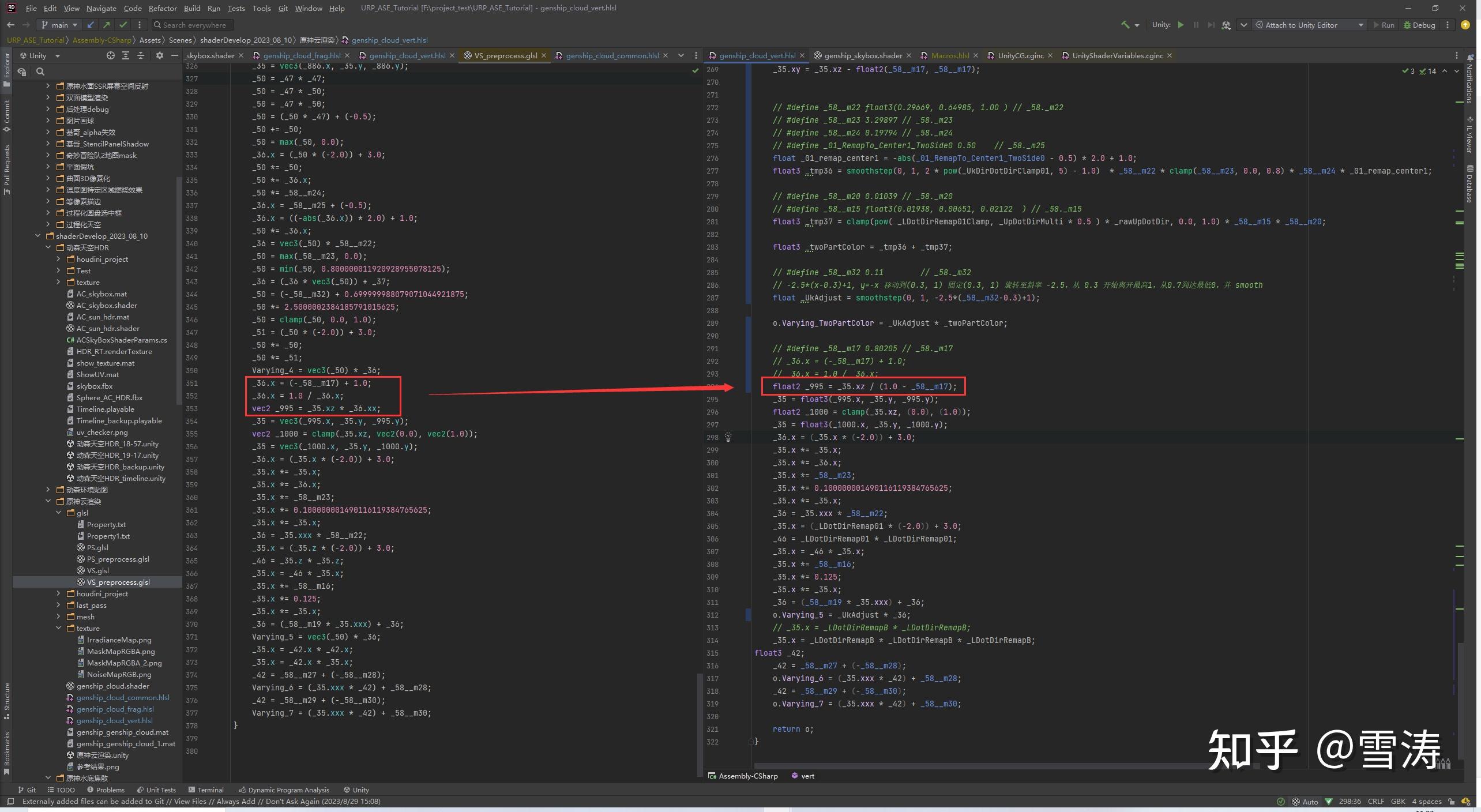1481x812 pixels.
Task: Open the Terminal tool window
Action: click(x=205, y=790)
